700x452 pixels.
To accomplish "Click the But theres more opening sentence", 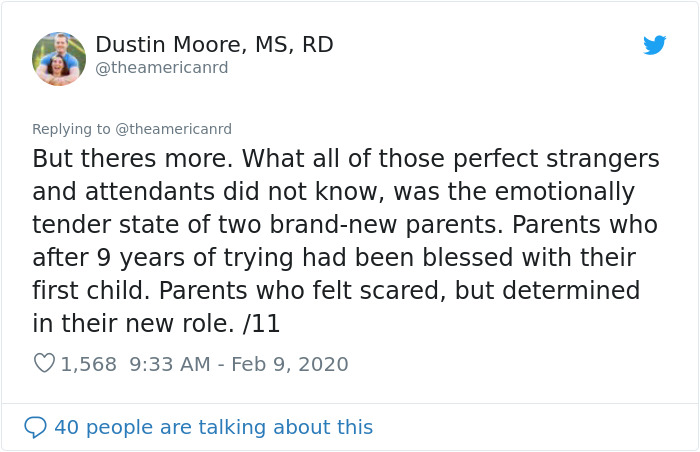I will 133,159.
